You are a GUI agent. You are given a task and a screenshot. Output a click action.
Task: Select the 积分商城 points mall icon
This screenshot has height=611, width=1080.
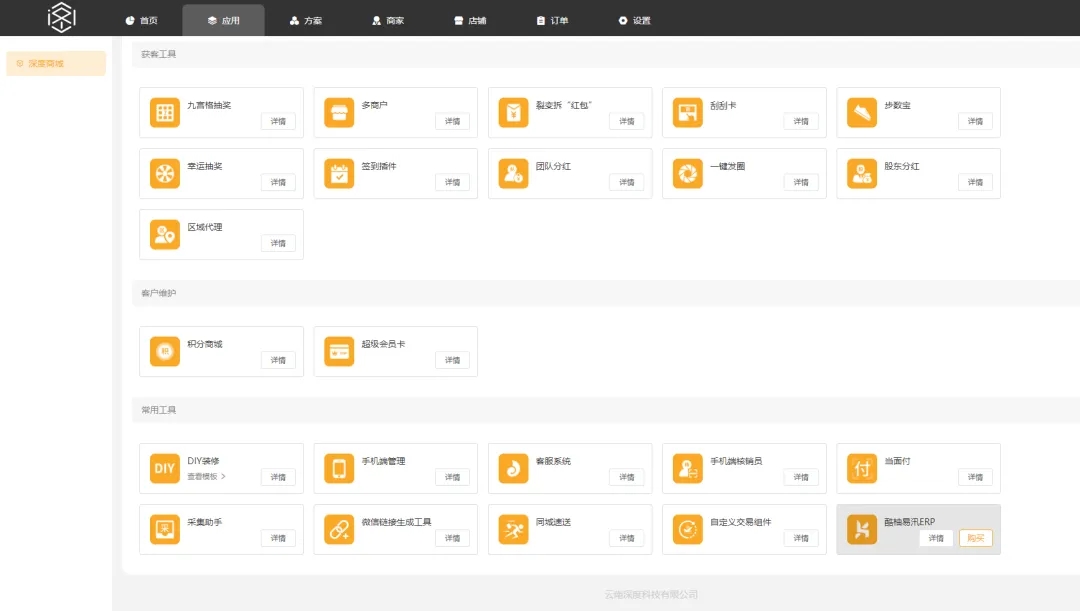click(164, 350)
